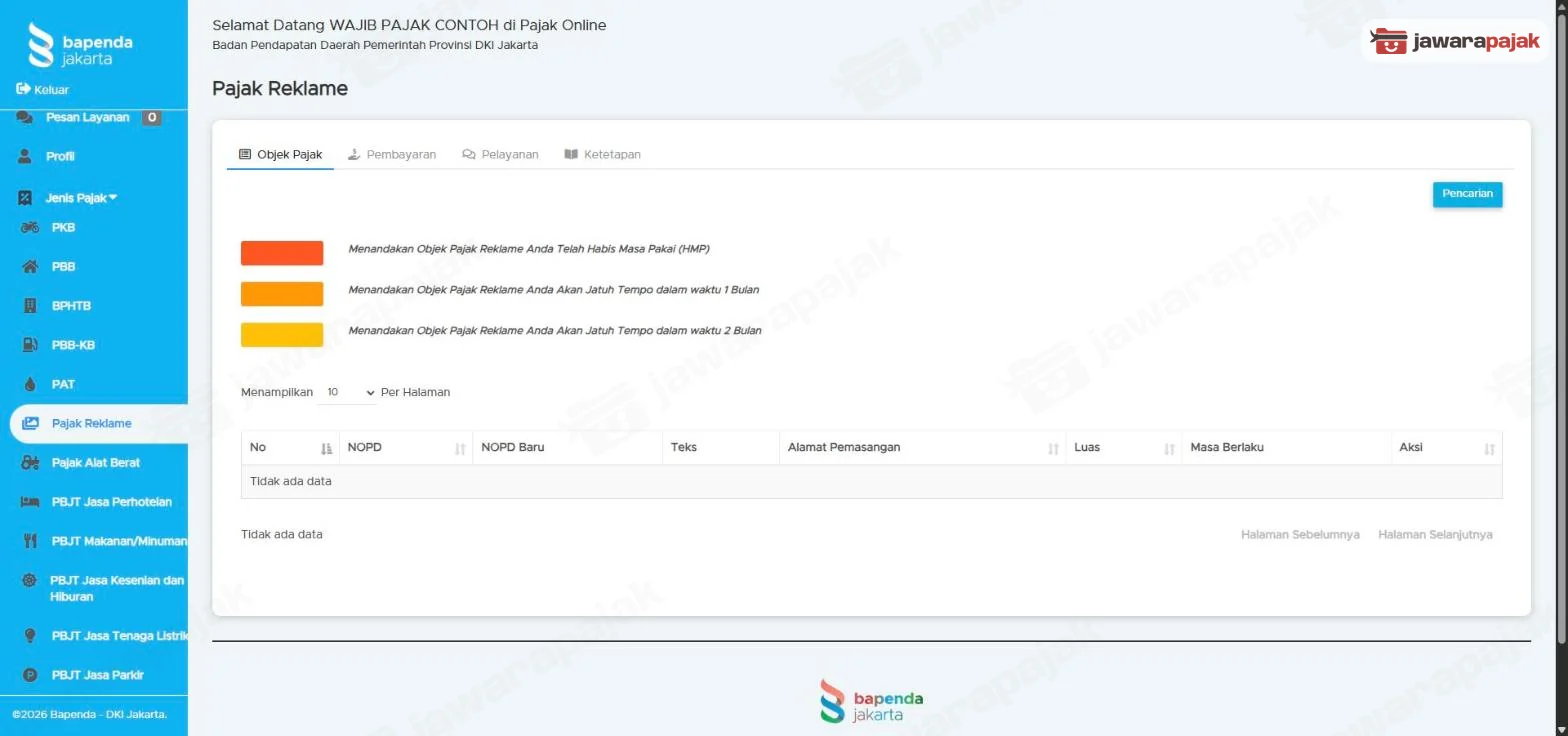Click the PBJT Jasa Kesenian dan Hiburan icon
This screenshot has height=736, width=1568.
coord(30,580)
